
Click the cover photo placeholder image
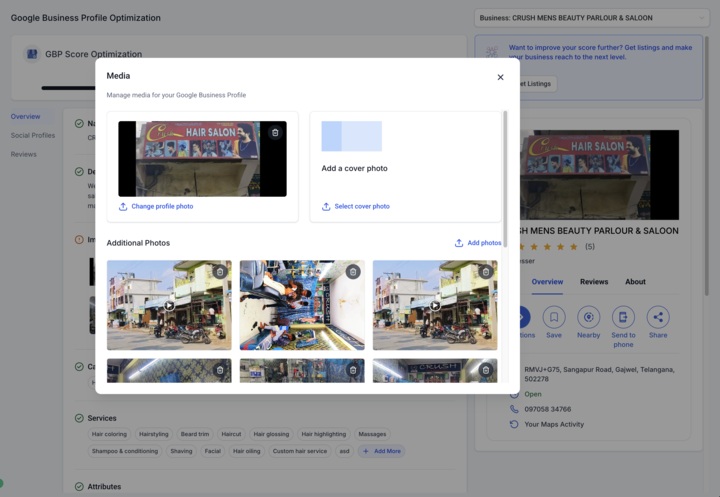351,136
